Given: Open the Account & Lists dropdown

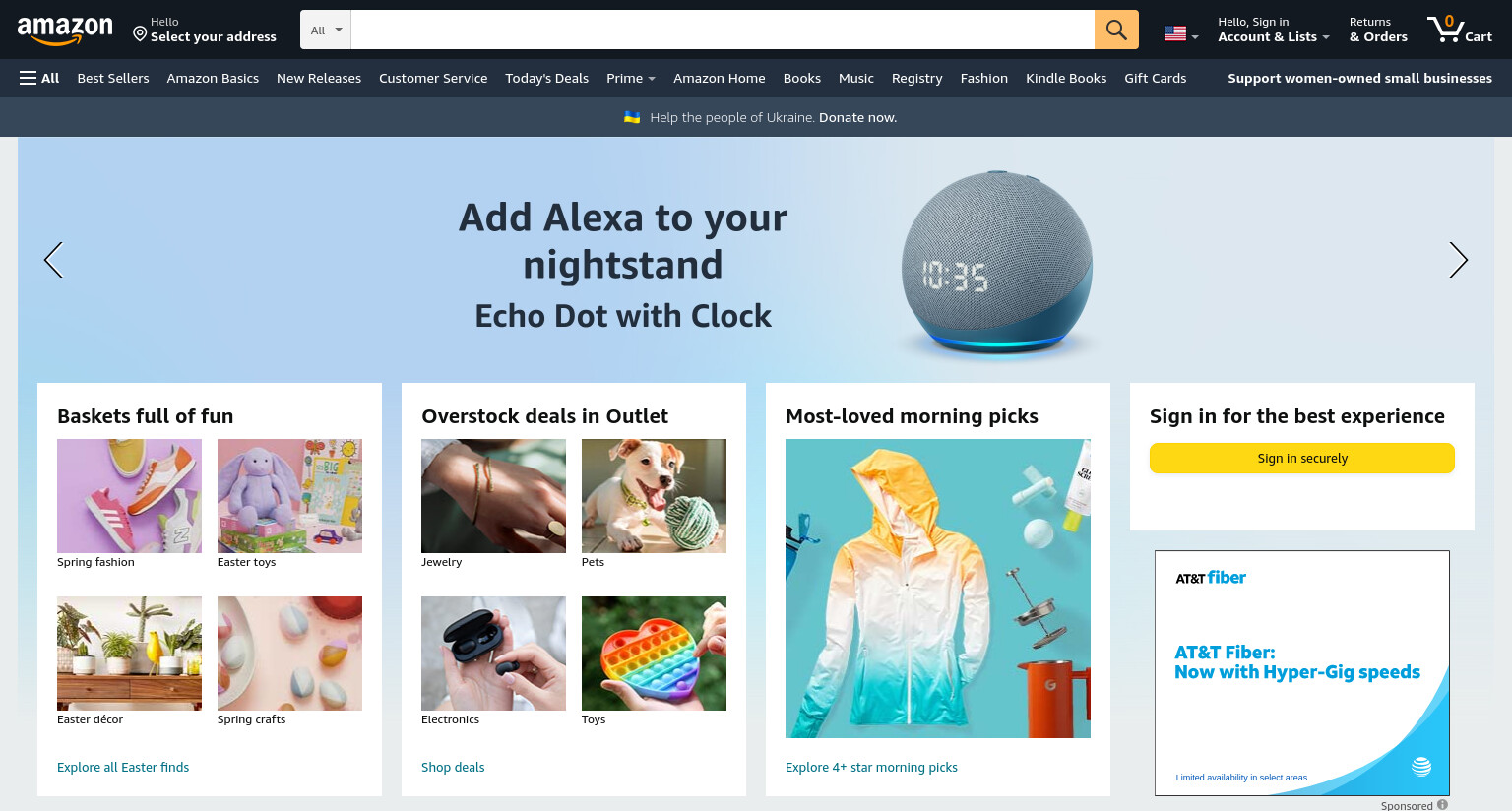Looking at the screenshot, I should click(x=1273, y=30).
